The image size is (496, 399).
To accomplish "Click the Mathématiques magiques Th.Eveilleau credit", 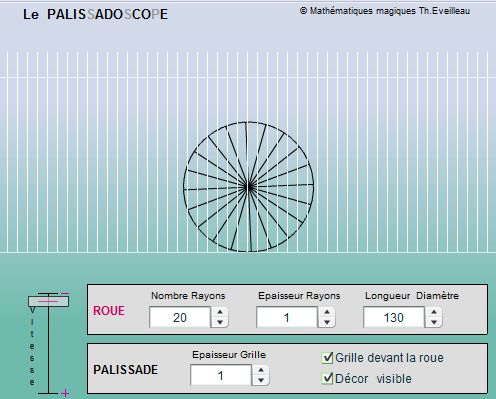I will [x=385, y=11].
